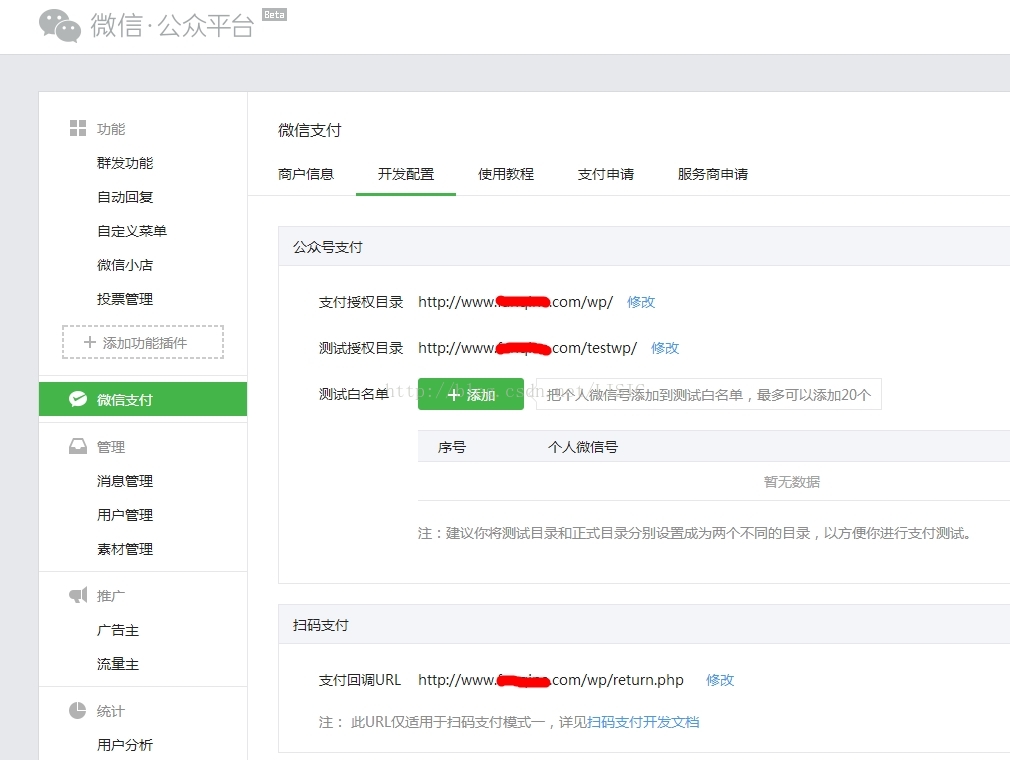Image resolution: width=1010 pixels, height=760 pixels.
Task: Click 修改 next to 测试授权目录
Action: tap(665, 348)
